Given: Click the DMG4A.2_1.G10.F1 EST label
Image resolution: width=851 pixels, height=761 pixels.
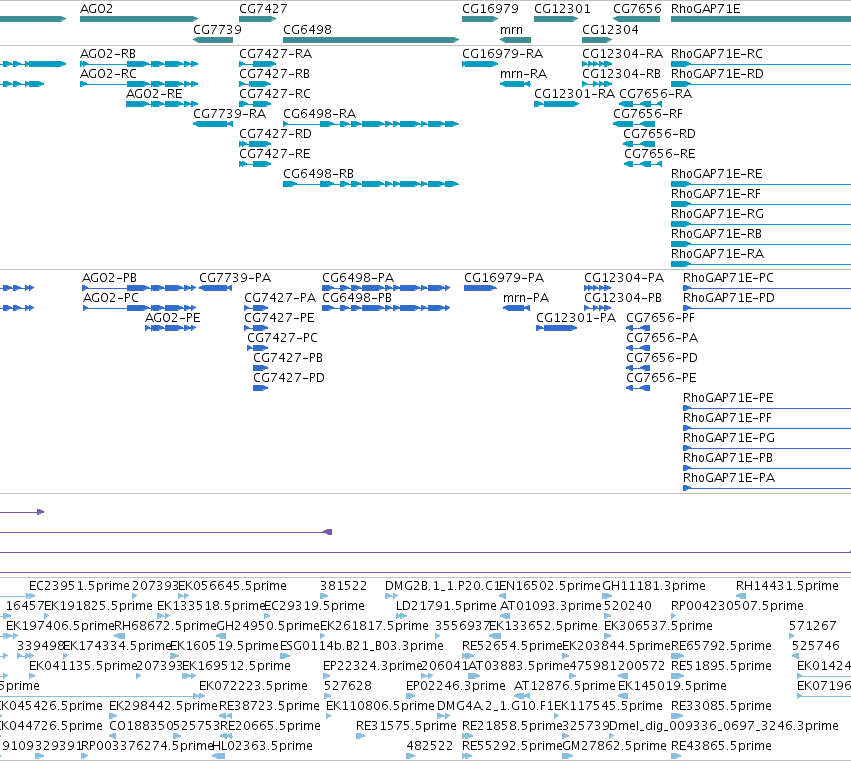Looking at the screenshot, I should (494, 706).
